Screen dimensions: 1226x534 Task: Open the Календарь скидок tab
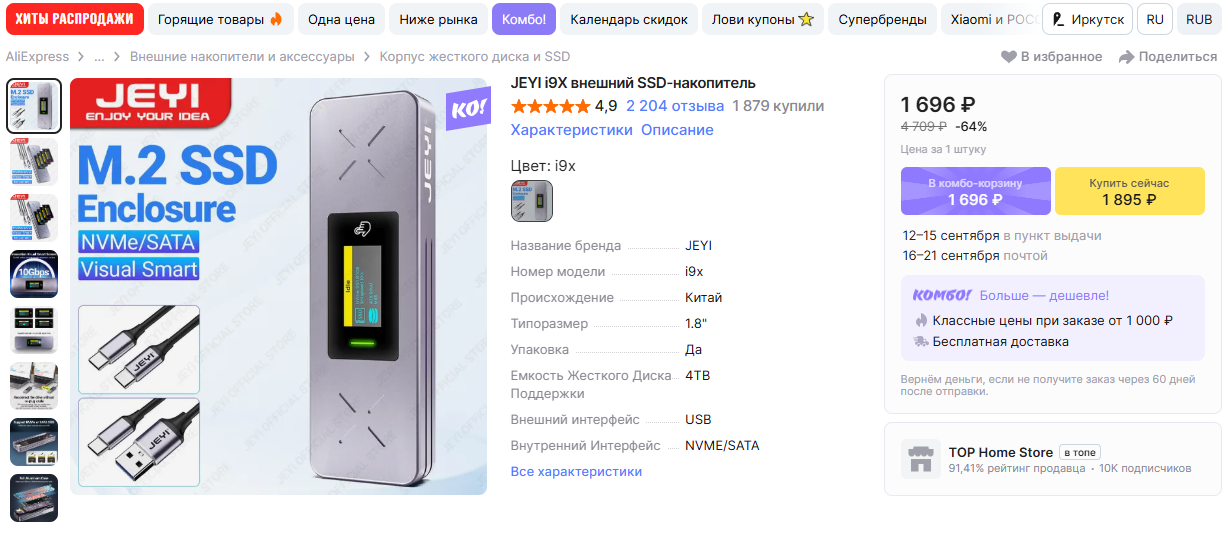point(629,19)
